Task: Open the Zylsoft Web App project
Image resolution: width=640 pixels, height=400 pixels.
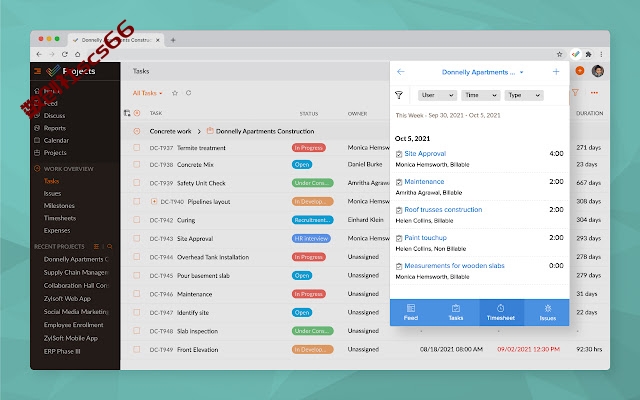Action: pyautogui.click(x=67, y=298)
